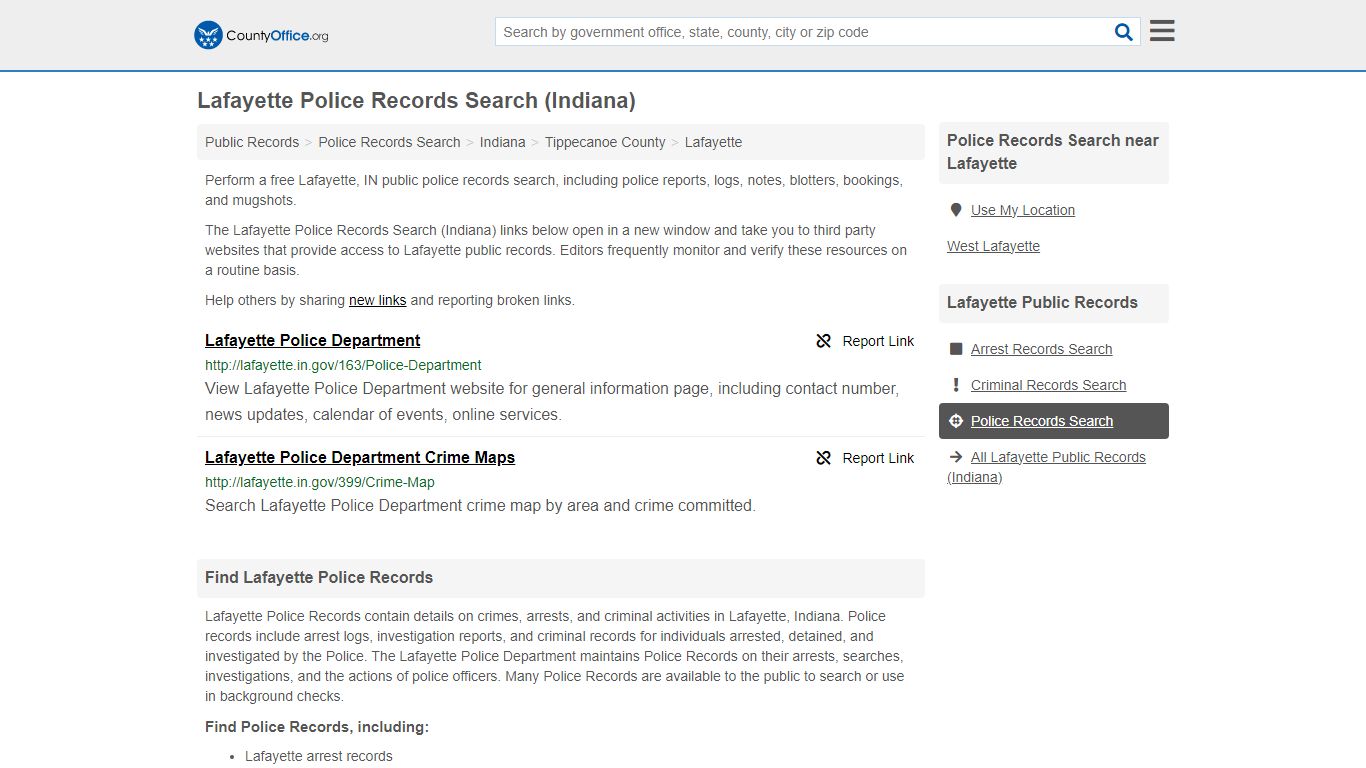Open the West Lafayette link
The image size is (1366, 768).
pos(993,246)
